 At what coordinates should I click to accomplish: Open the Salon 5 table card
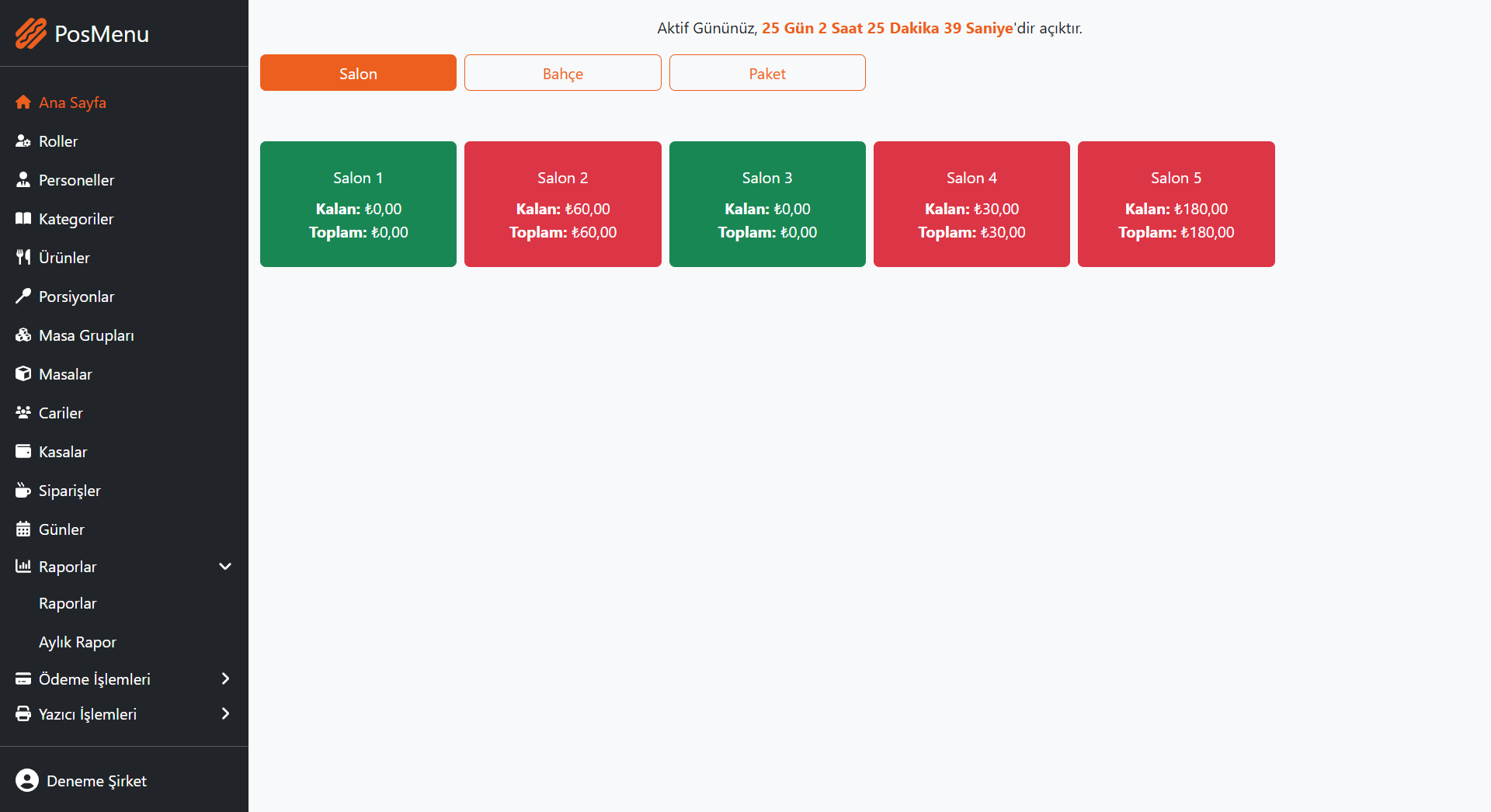coord(1176,204)
